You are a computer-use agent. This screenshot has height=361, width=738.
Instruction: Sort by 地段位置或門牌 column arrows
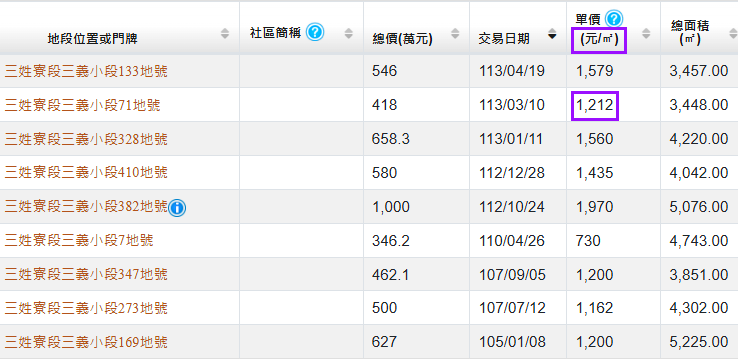[x=225, y=34]
